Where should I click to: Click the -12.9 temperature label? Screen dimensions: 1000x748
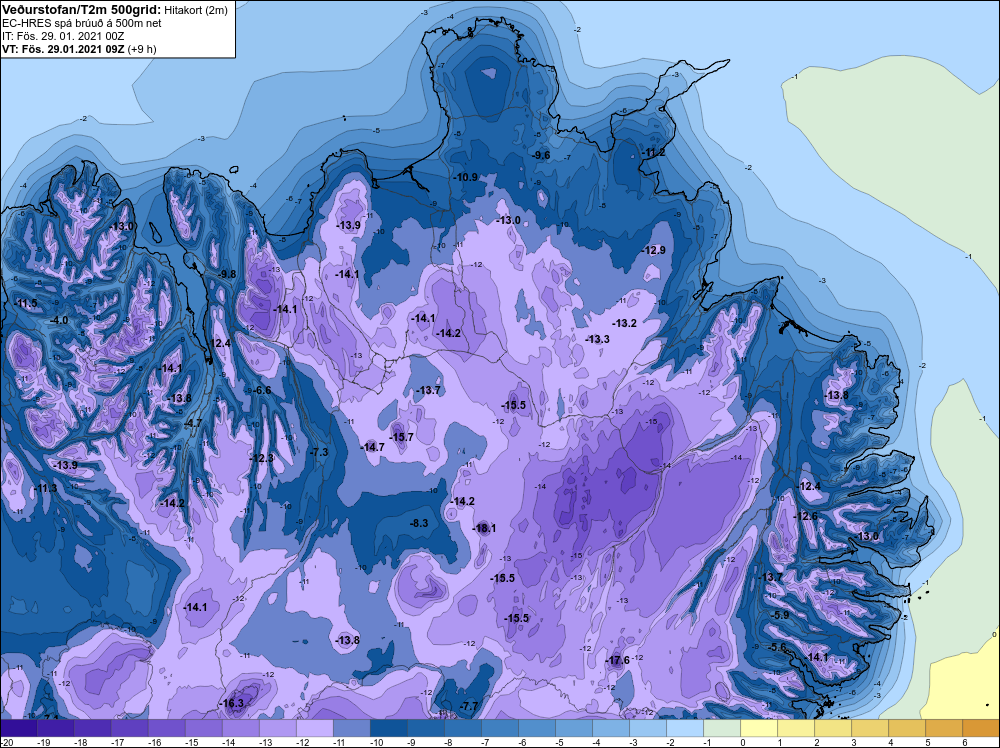click(654, 250)
